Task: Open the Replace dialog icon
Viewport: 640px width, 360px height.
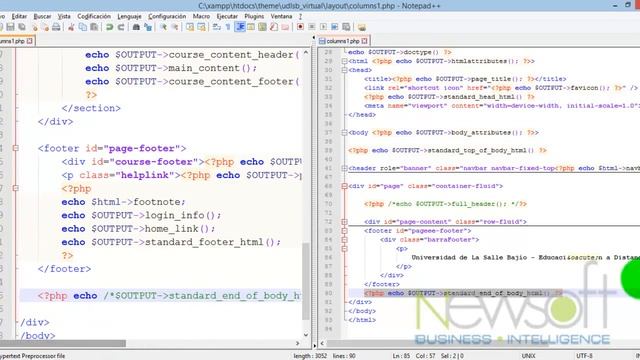Action: 148,27
